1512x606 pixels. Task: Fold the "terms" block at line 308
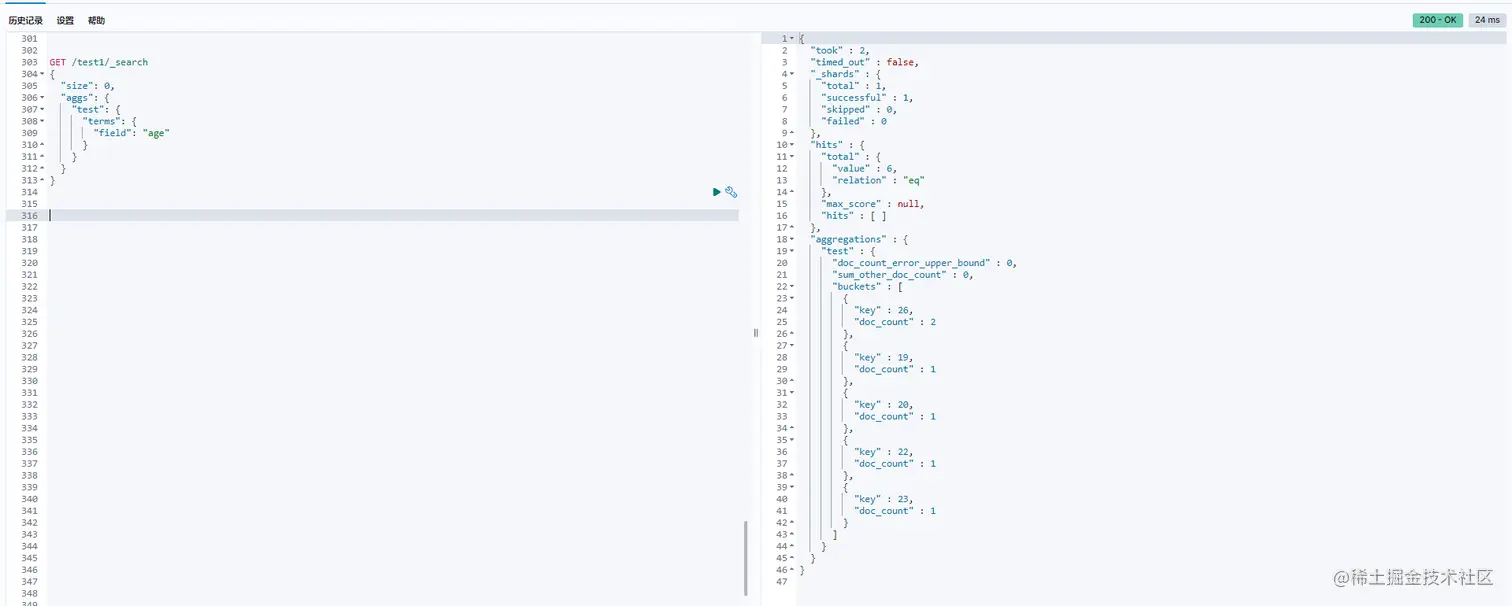click(42, 121)
